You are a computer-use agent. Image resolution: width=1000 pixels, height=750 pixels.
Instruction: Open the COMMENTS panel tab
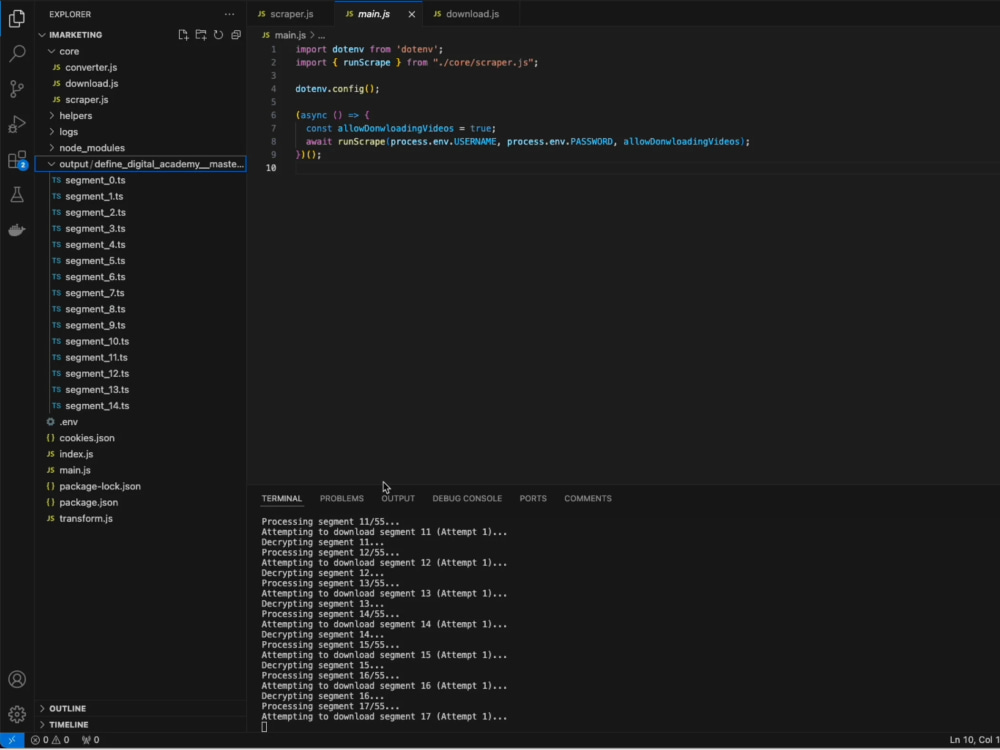click(x=588, y=499)
